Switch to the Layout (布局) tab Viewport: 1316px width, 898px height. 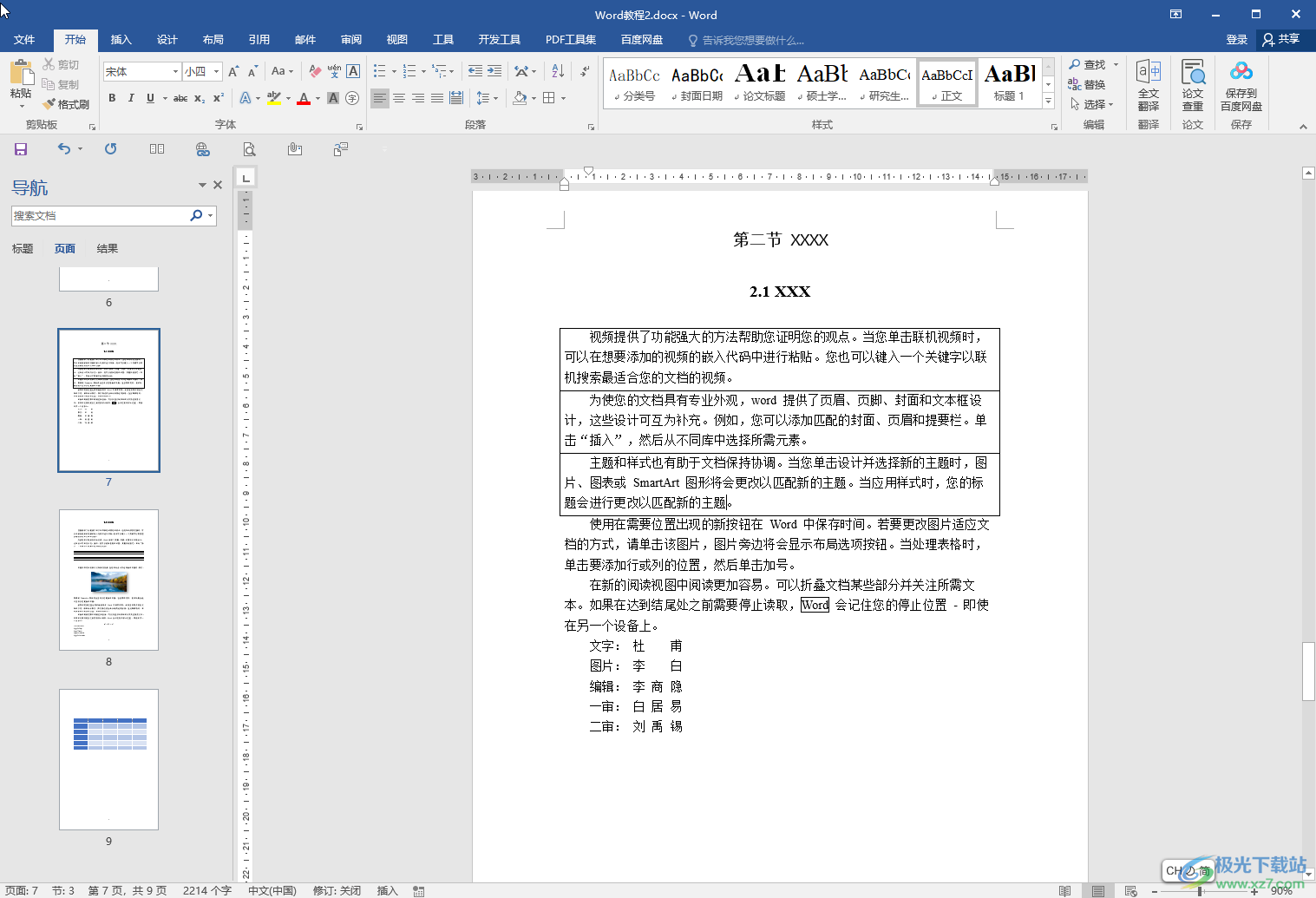[213, 40]
